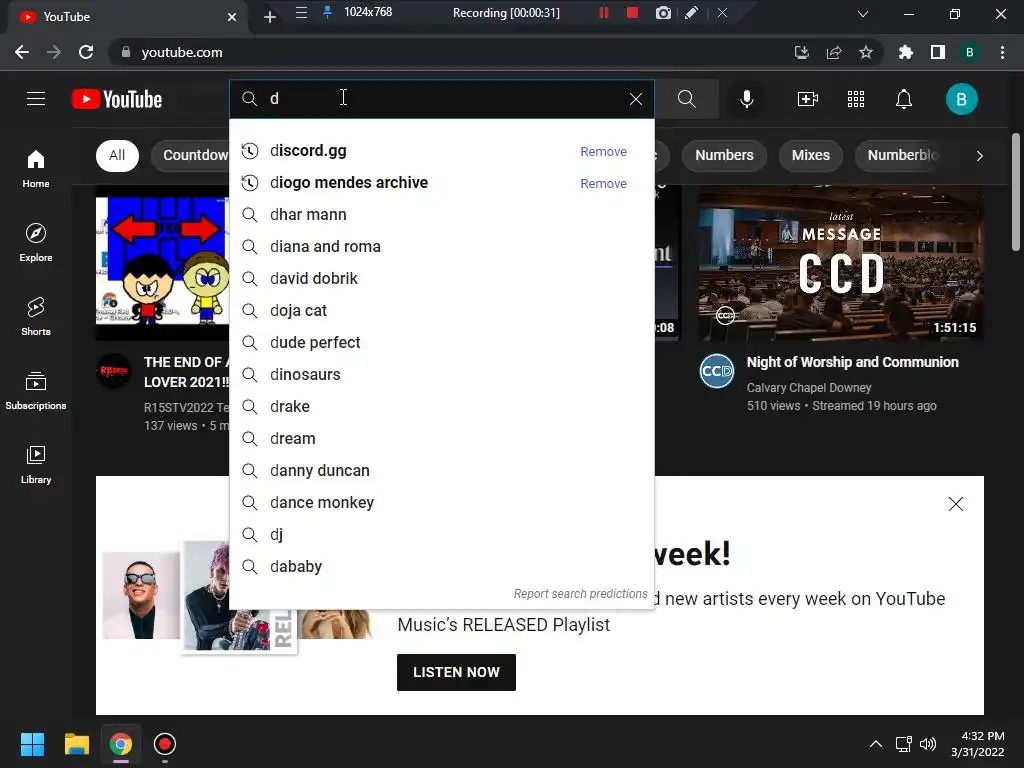The height and width of the screenshot is (768, 1024).
Task: Choose diana and roma suggestion
Action: (x=441, y=247)
